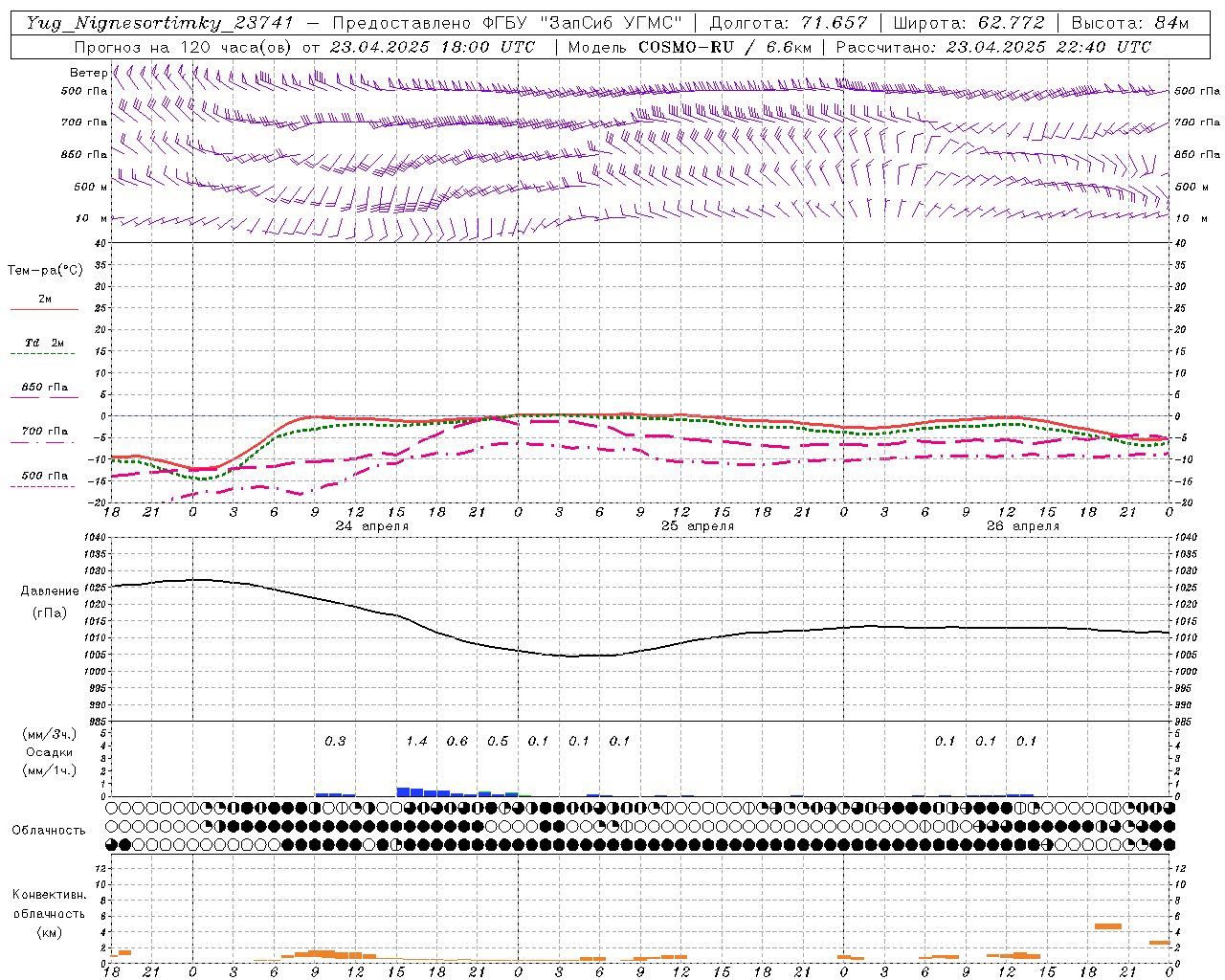Click the elevation text 'Высота: 84м'
1225x980 pixels.
[x=1130, y=23]
